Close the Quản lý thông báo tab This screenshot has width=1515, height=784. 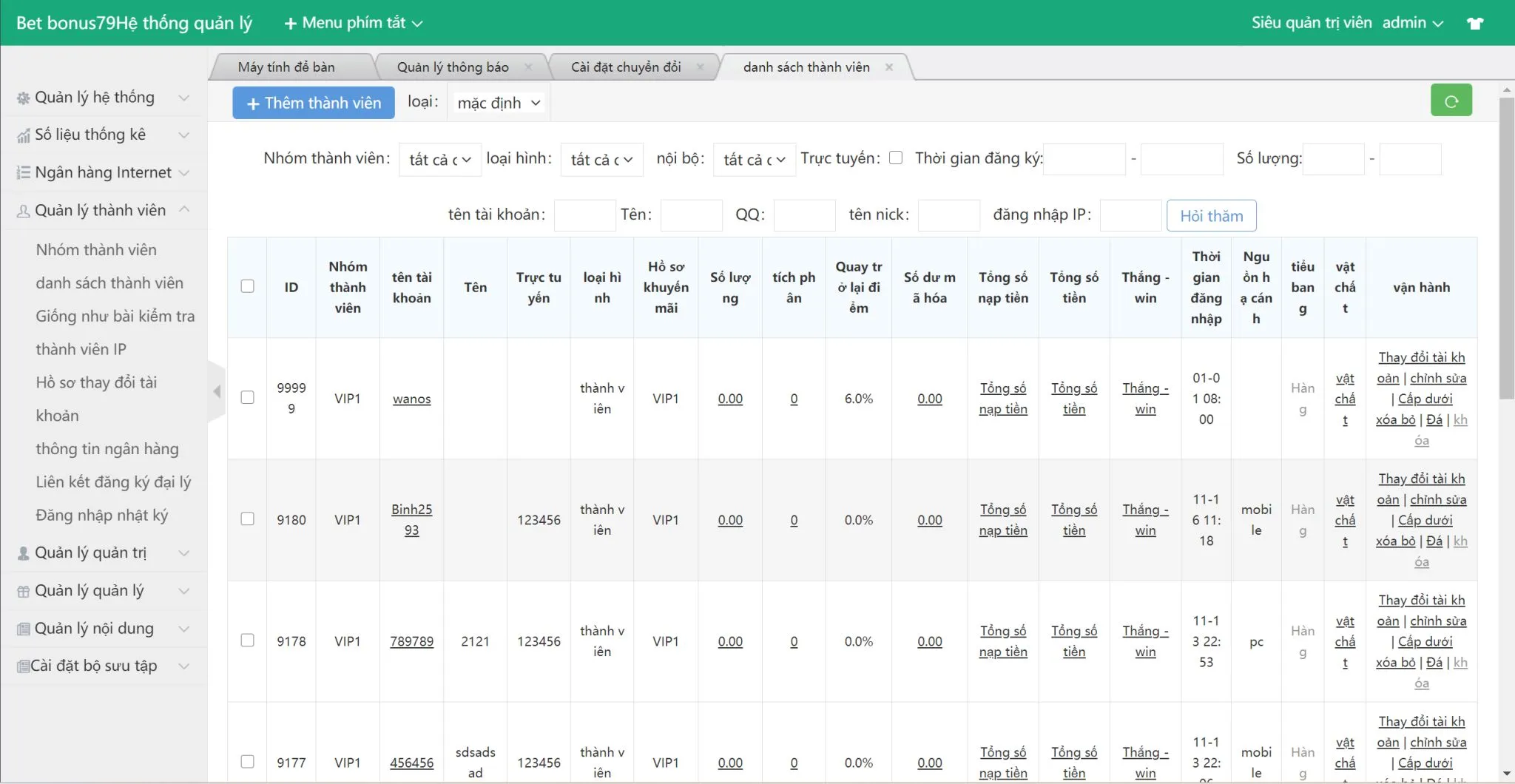528,67
